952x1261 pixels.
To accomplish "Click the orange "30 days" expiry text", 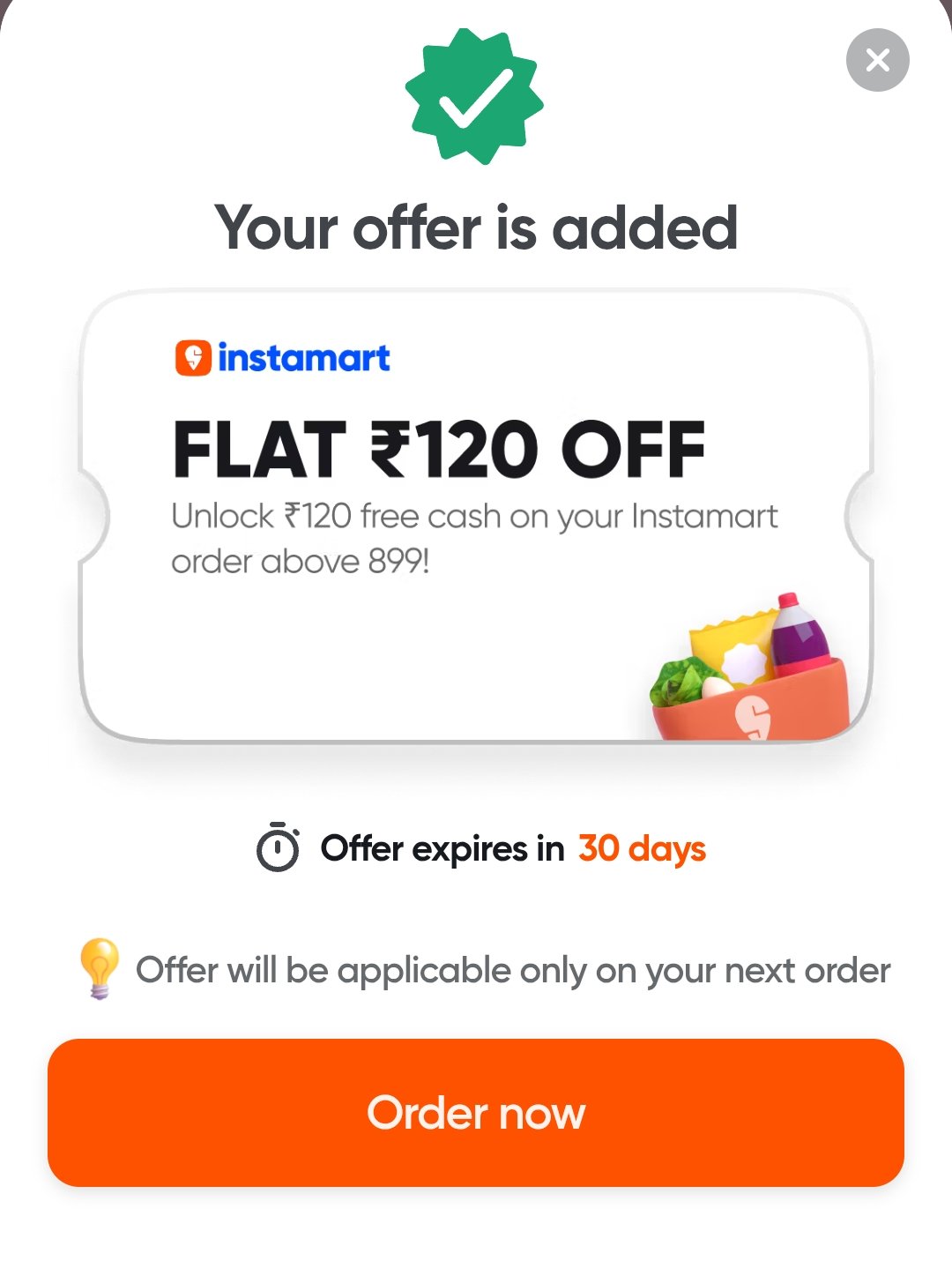I will point(642,848).
